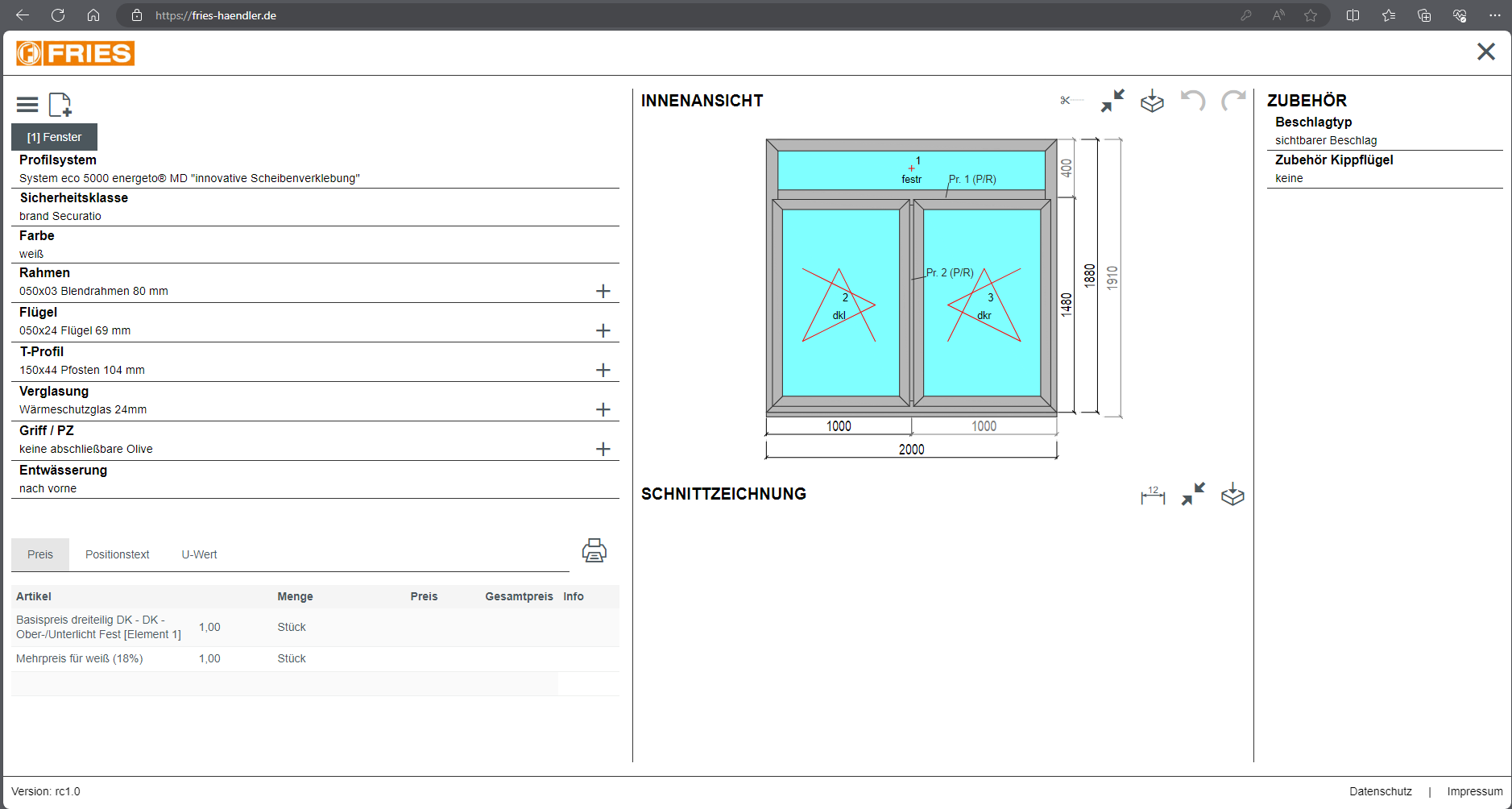Click the Gesamtpreis column header
This screenshot has height=809, width=1512.
tap(519, 596)
